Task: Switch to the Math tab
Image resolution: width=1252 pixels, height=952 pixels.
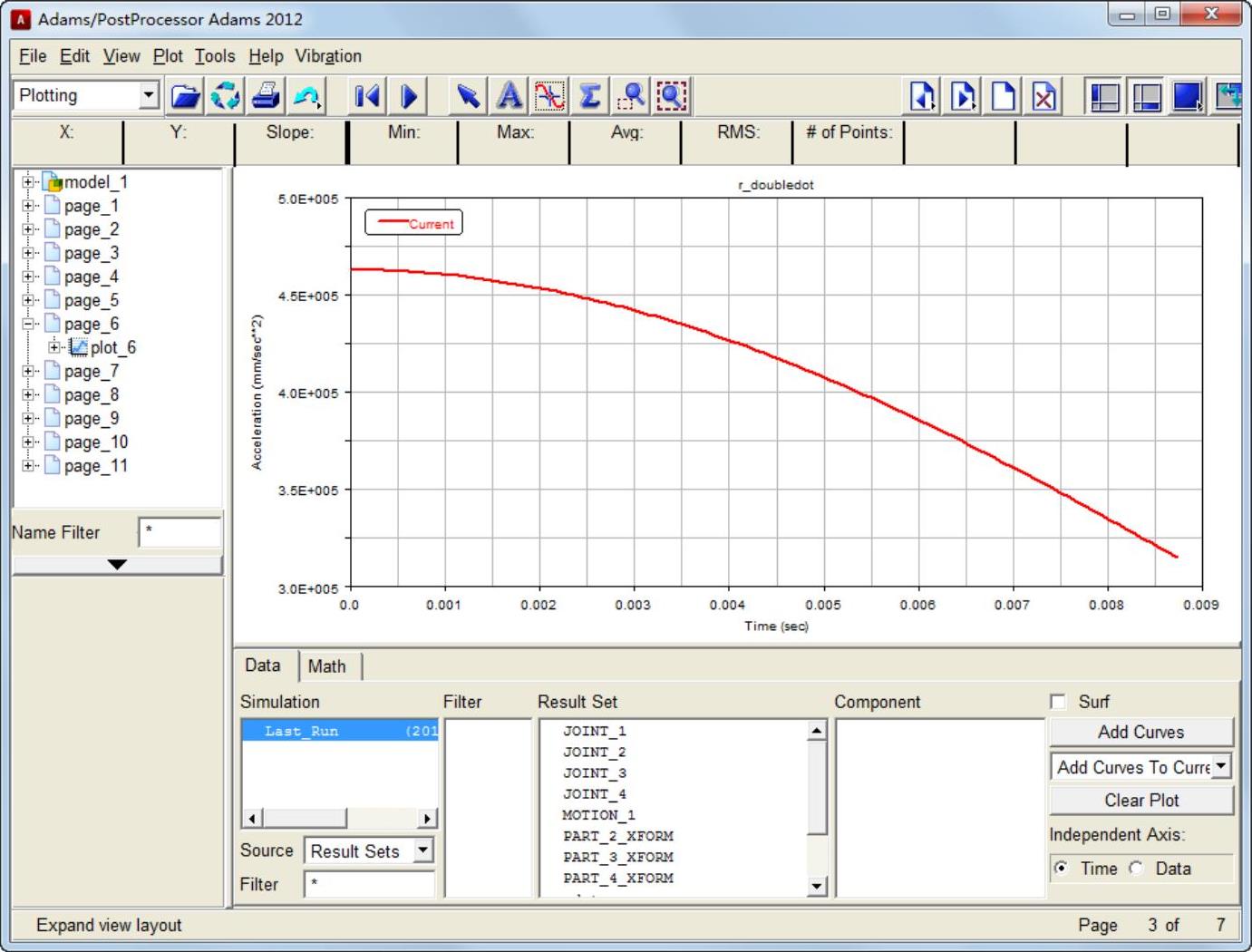Action: (x=326, y=666)
